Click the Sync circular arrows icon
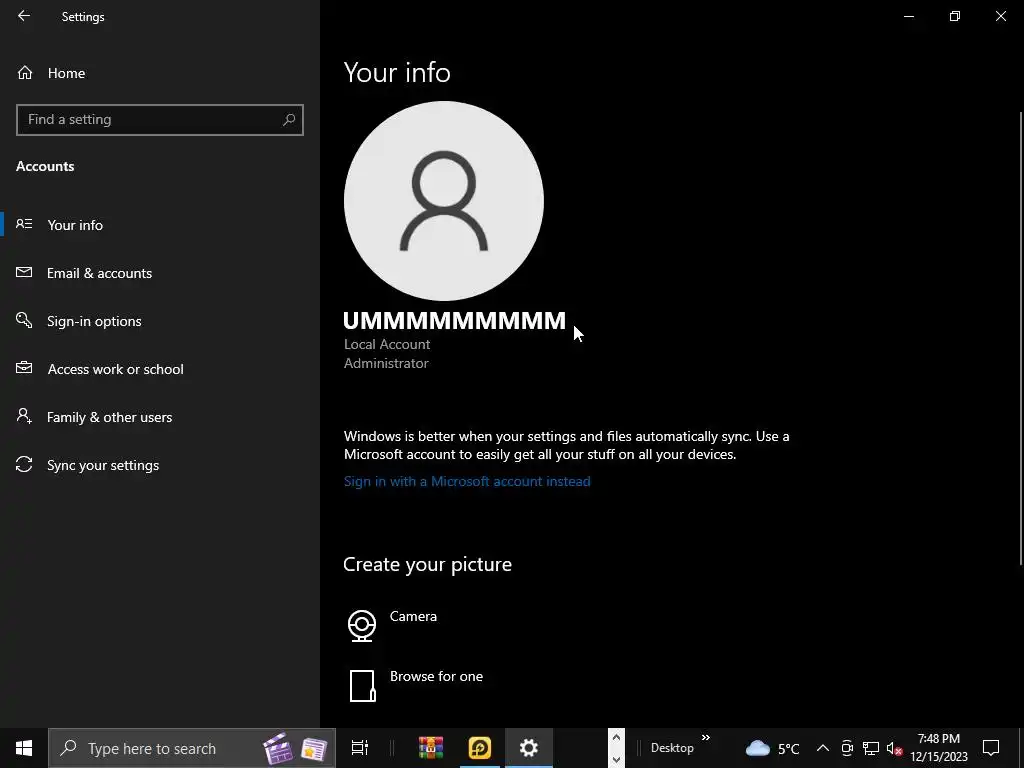 pos(24,464)
